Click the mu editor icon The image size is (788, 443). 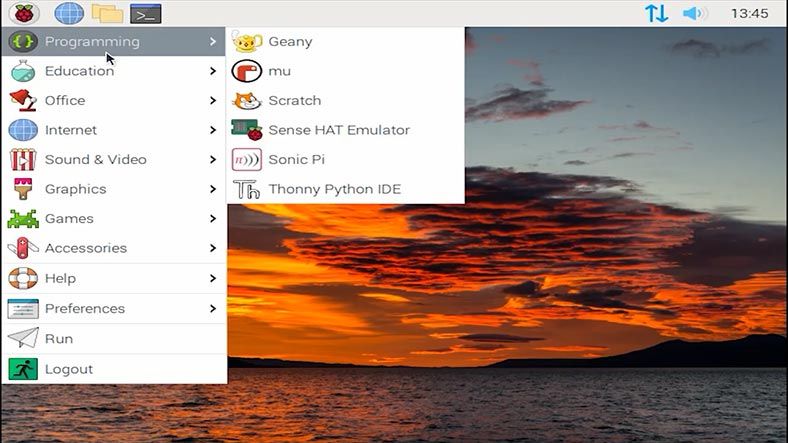(247, 71)
